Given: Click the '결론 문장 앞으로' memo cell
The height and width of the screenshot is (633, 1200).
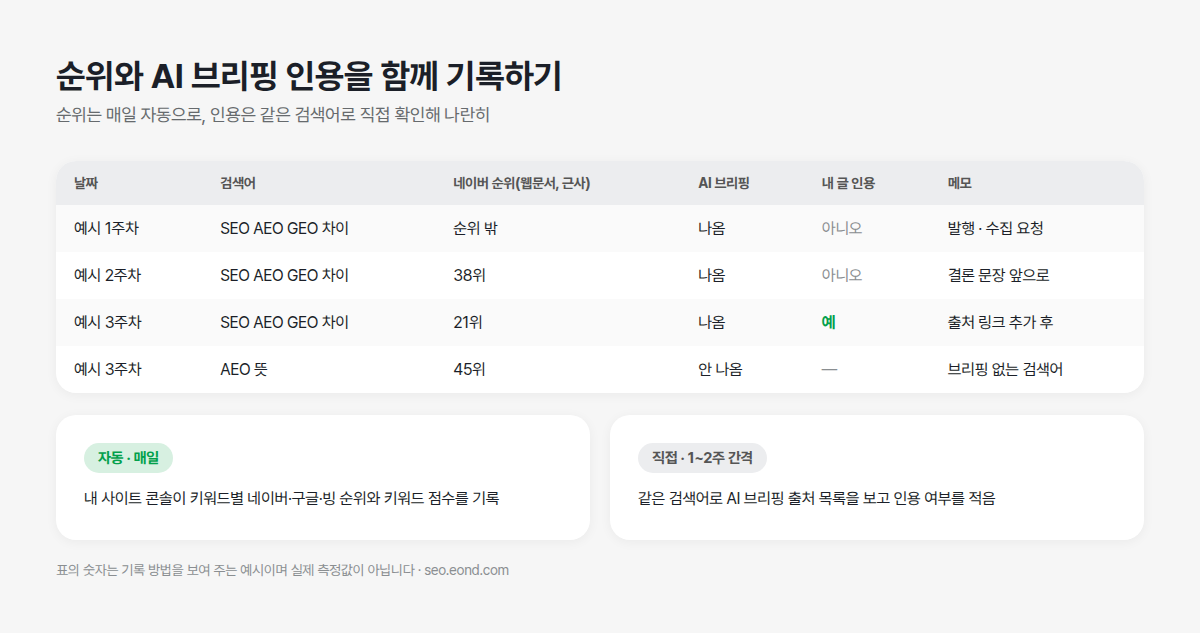Looking at the screenshot, I should click(x=998, y=275).
